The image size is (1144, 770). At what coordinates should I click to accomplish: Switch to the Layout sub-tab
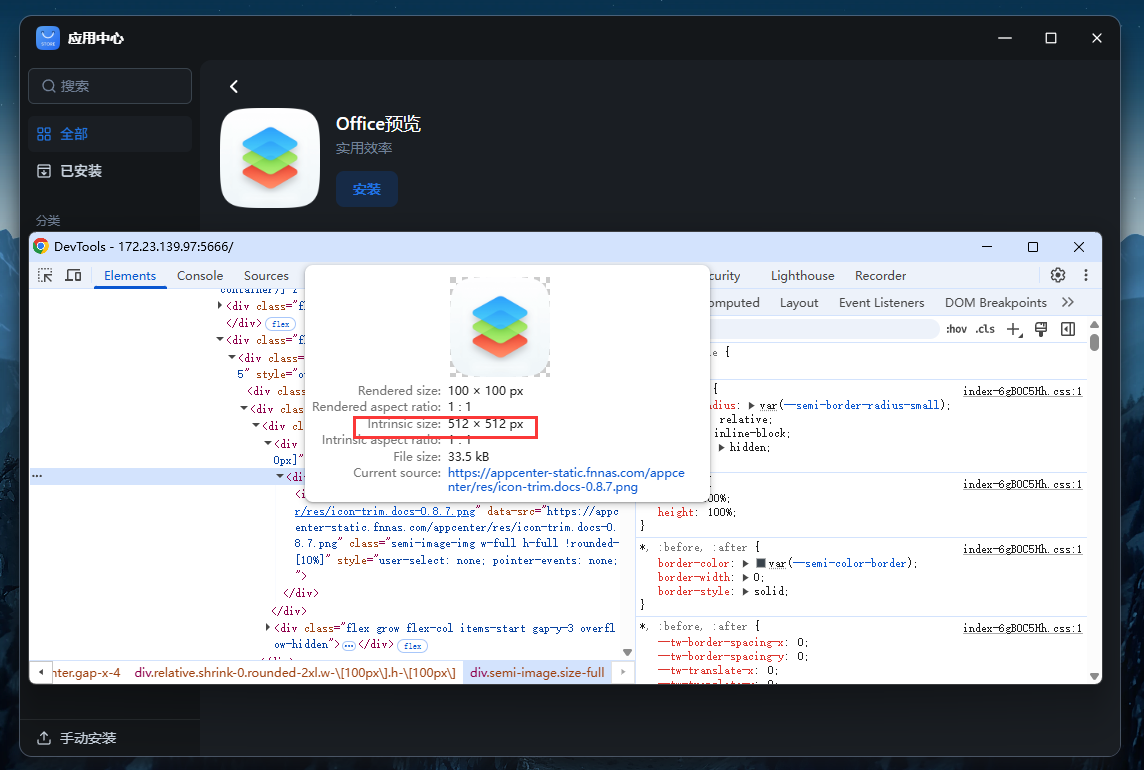(799, 302)
